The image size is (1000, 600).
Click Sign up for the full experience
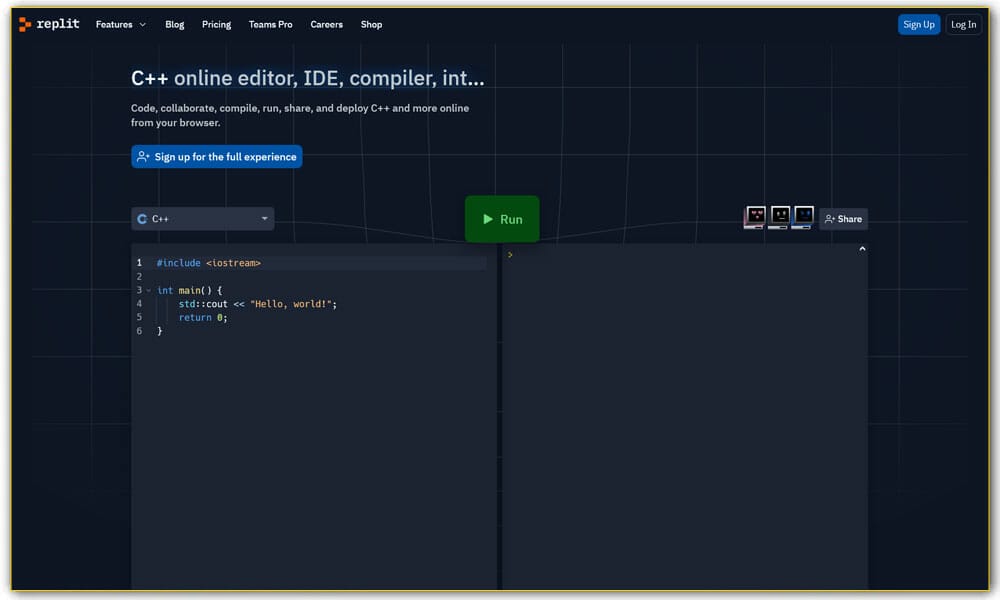[x=216, y=156]
